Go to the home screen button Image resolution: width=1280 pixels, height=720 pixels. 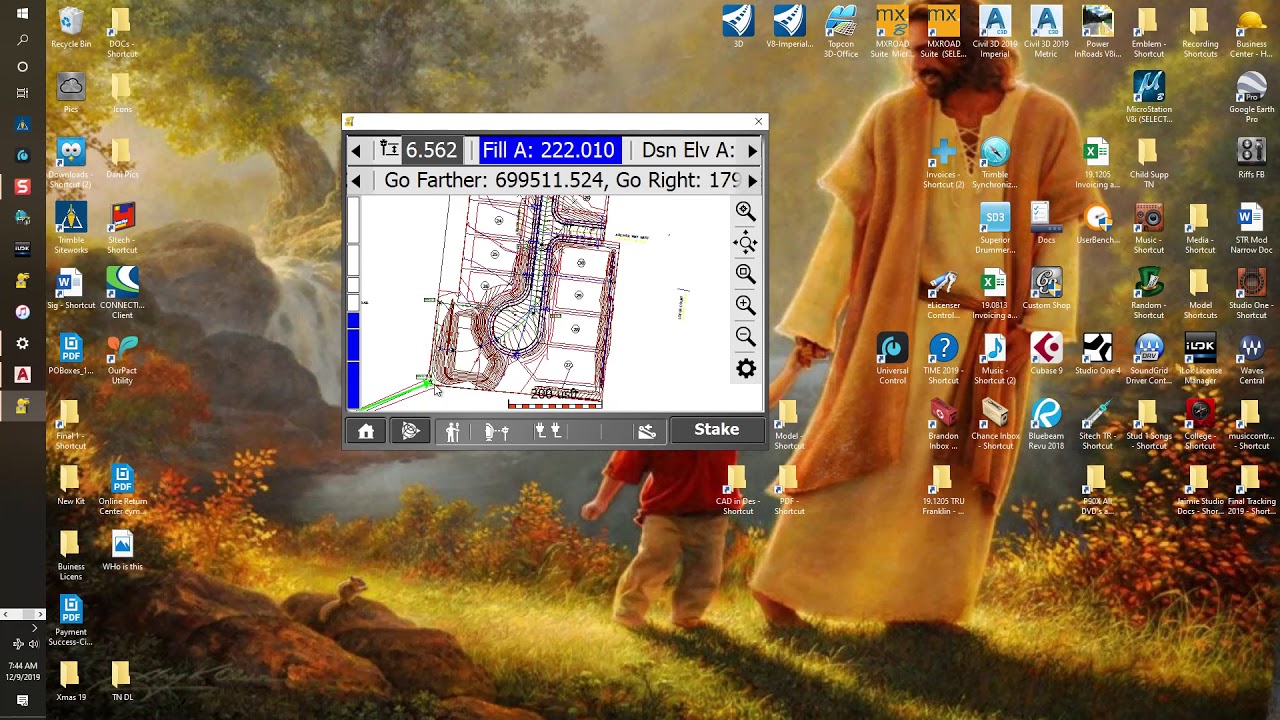366,431
